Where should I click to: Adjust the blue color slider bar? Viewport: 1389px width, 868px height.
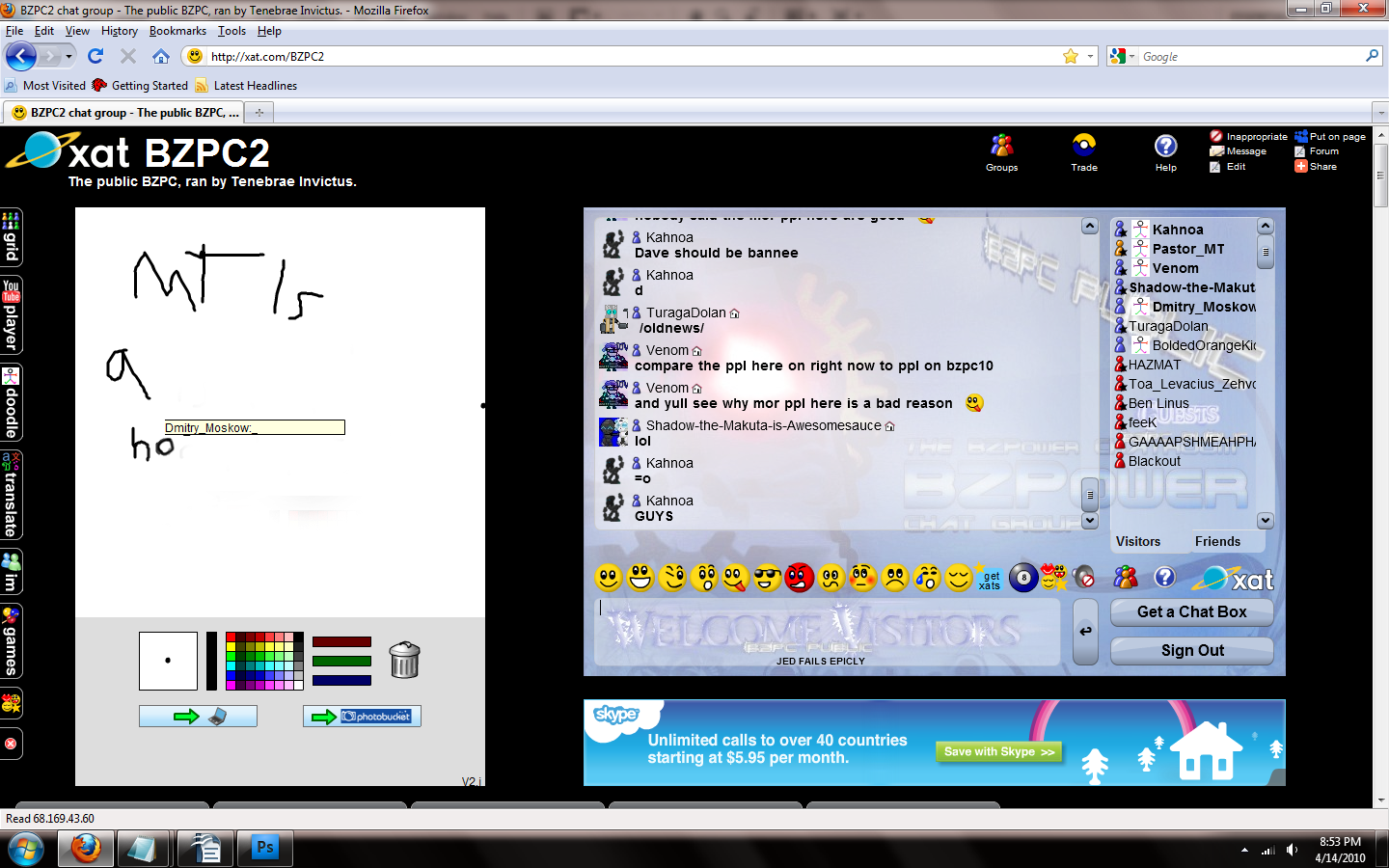point(341,680)
